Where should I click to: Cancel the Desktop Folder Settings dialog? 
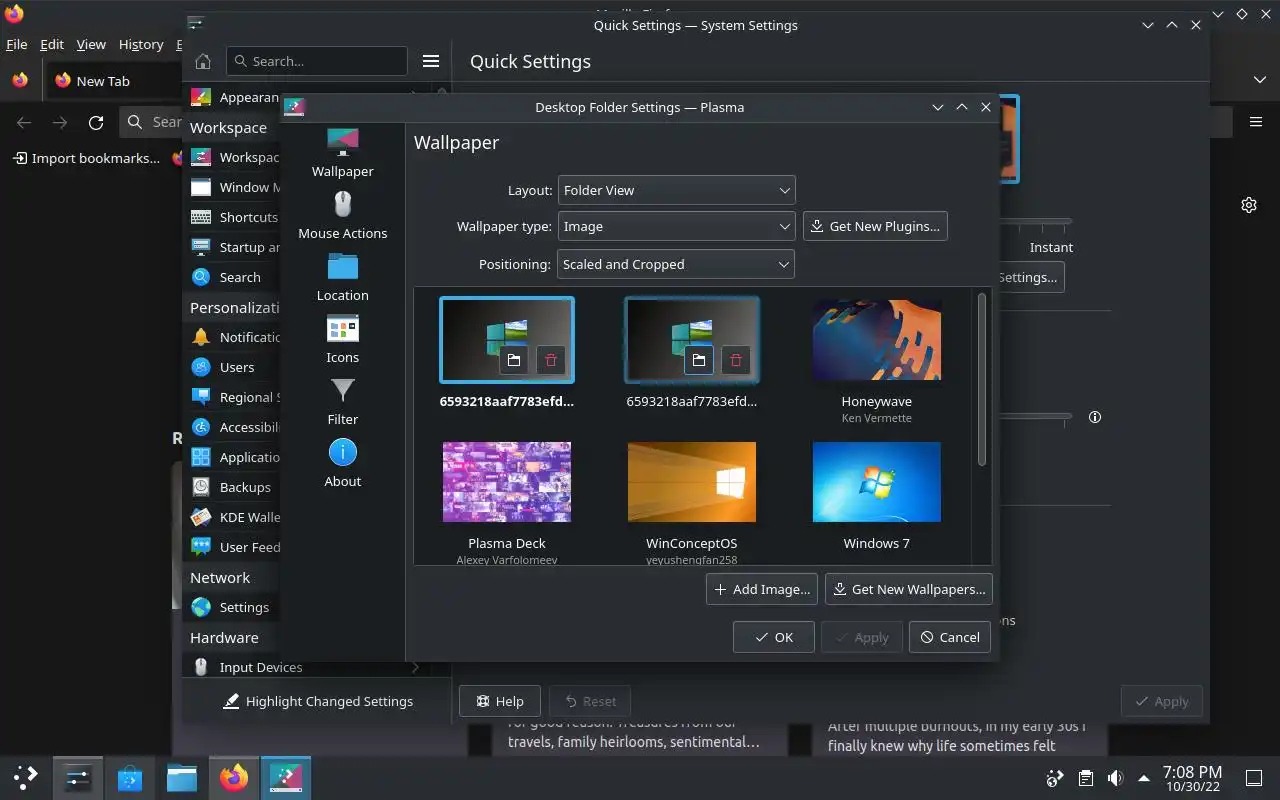950,637
